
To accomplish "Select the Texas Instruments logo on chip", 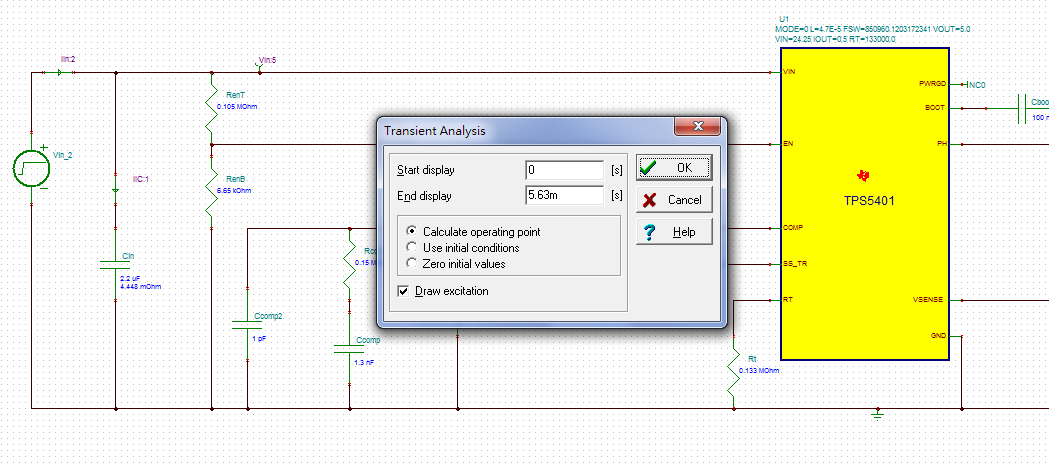I will 864,176.
